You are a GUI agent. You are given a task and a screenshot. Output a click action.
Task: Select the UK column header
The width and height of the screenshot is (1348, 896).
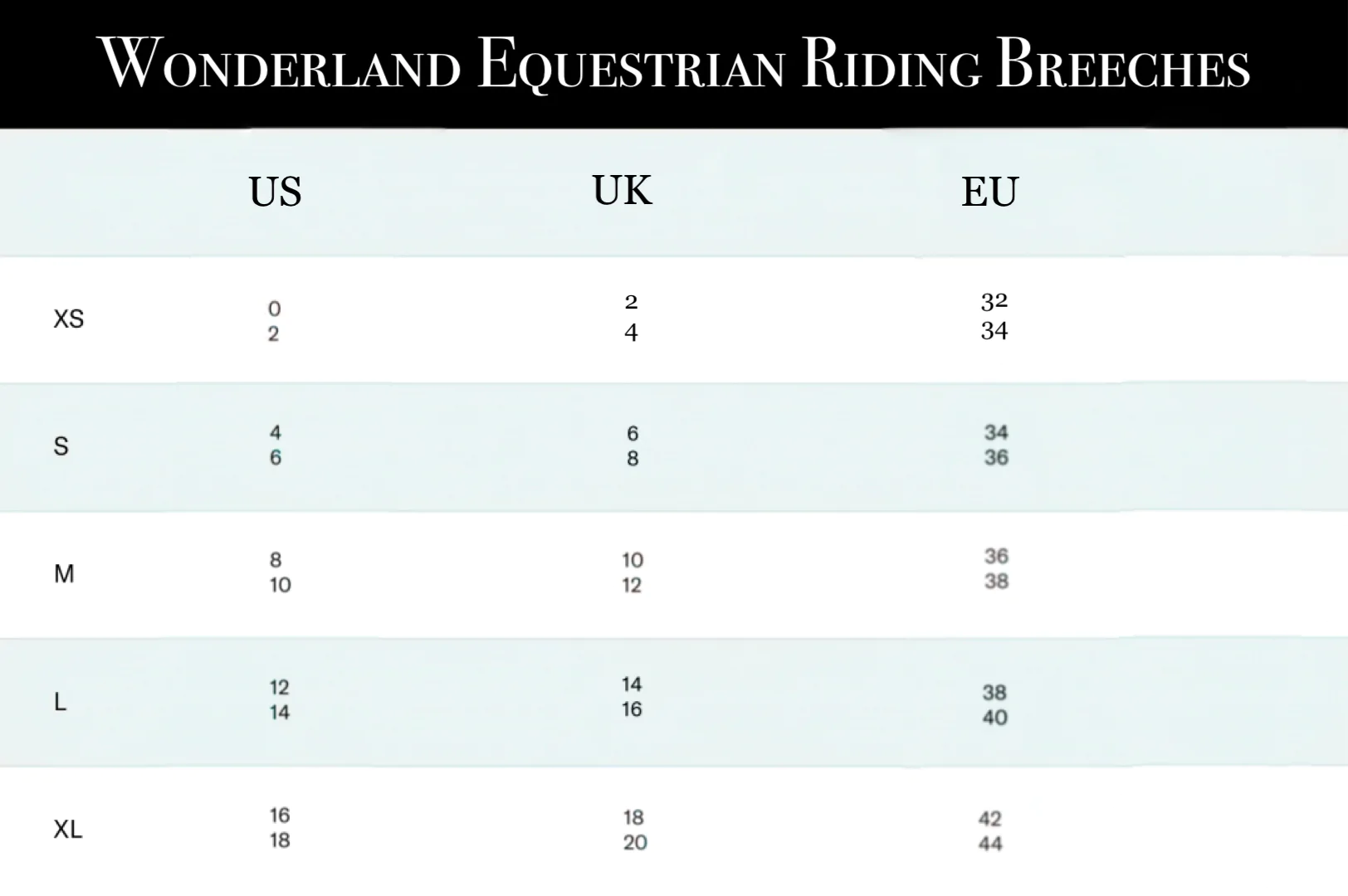click(x=622, y=190)
